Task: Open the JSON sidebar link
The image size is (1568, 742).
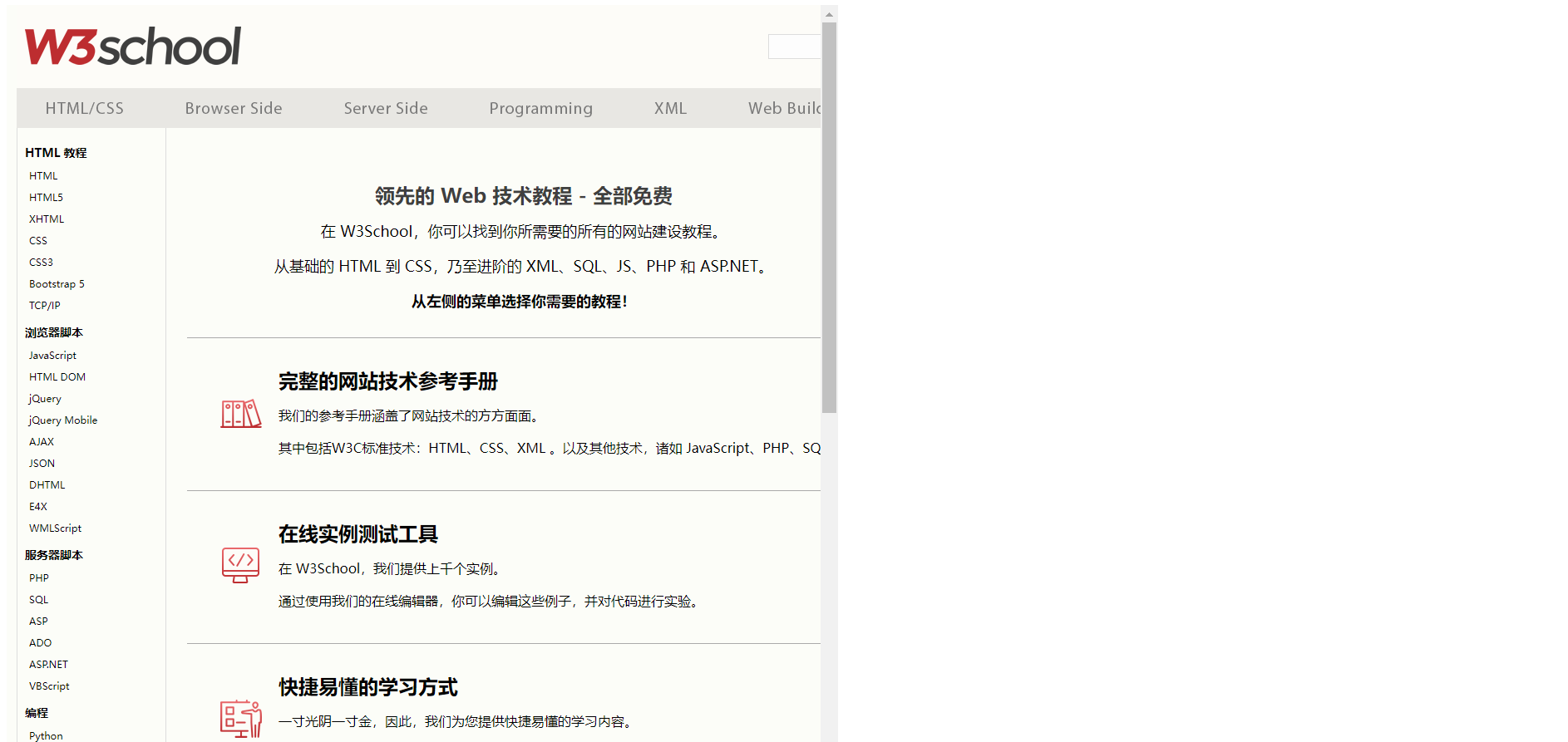Action: point(42,464)
